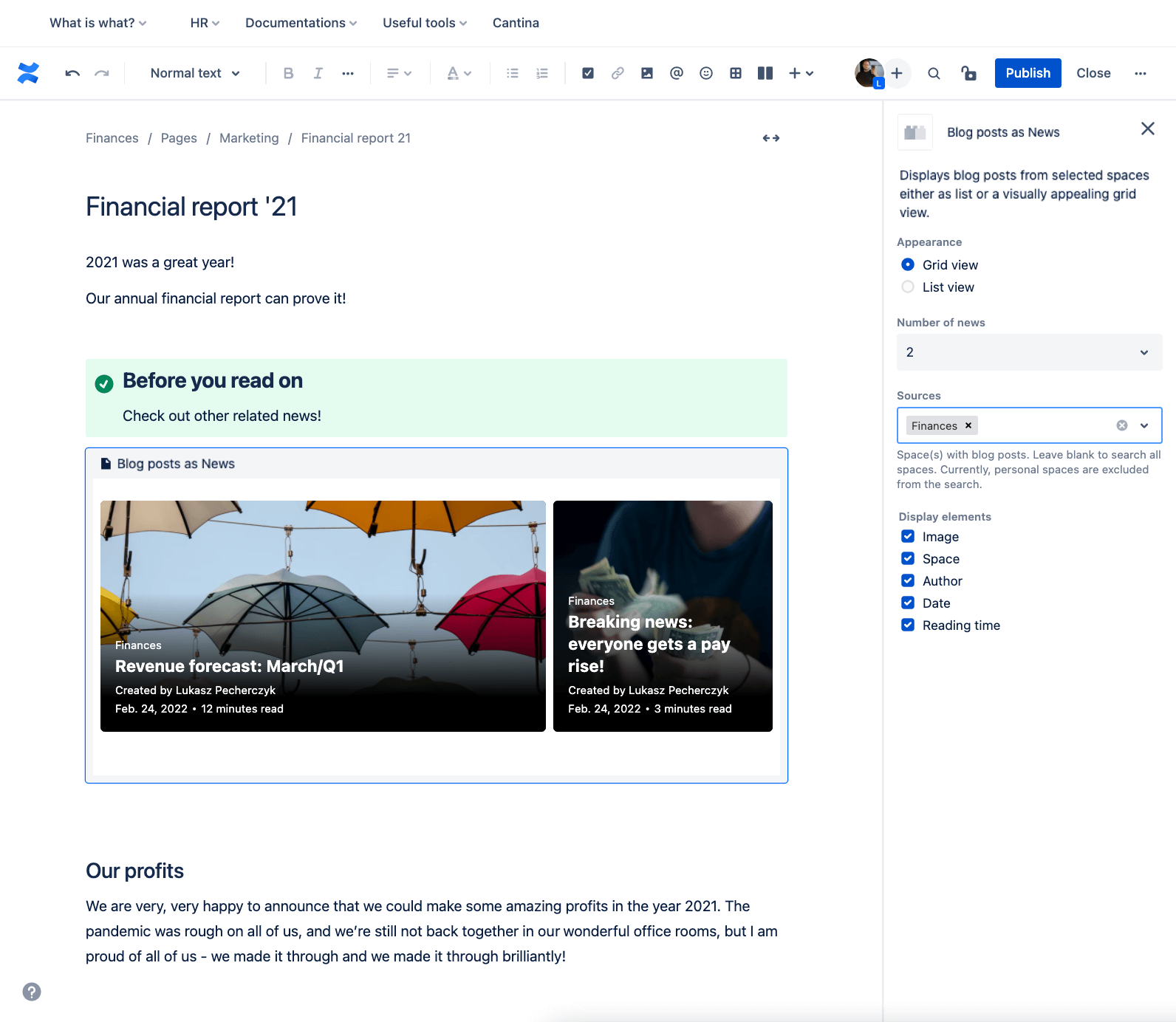Screen dimensions: 1176x1022
Task: Expand the HR menu
Action: tap(205, 23)
